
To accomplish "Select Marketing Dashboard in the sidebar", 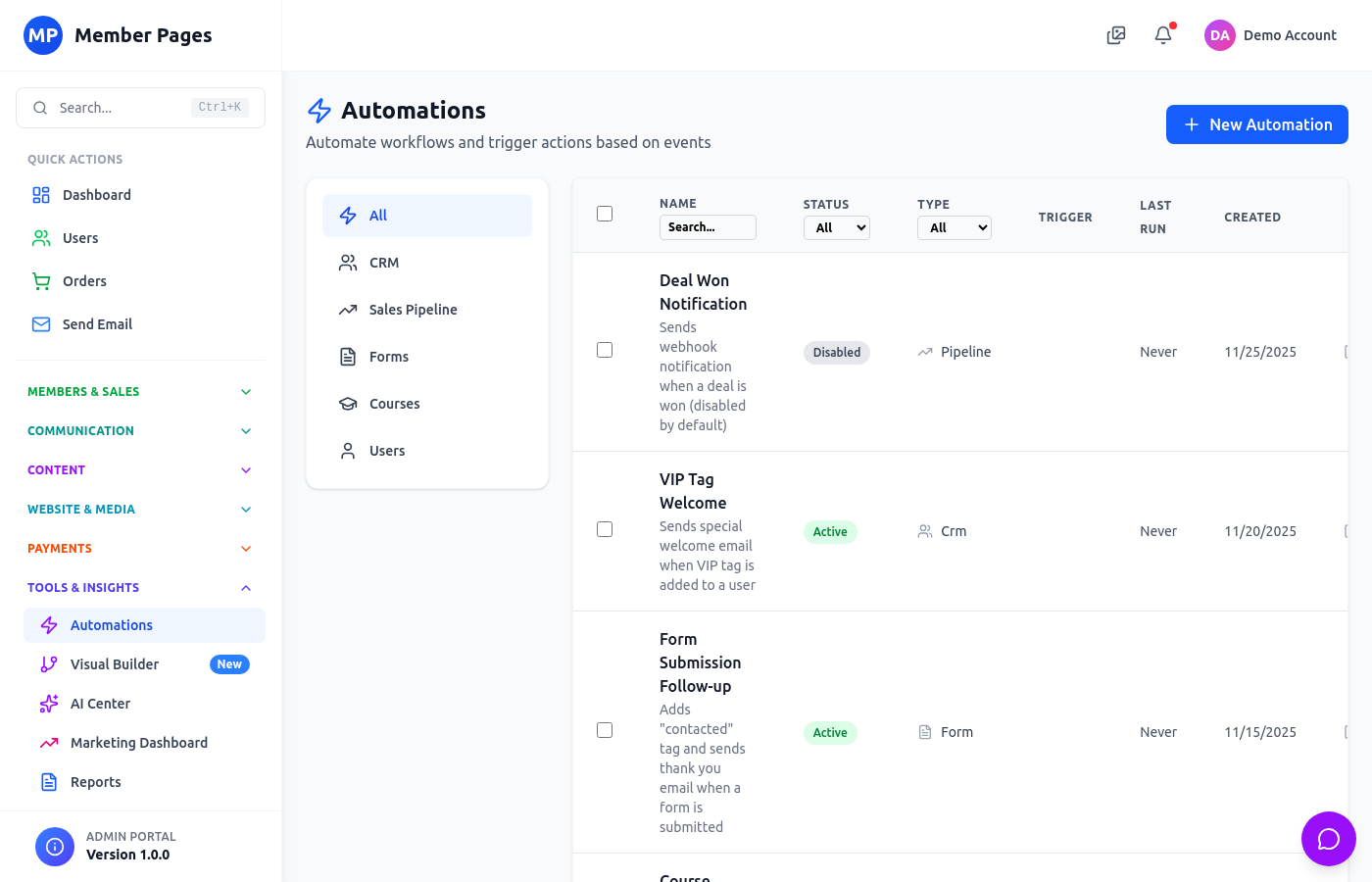I will click(x=136, y=742).
